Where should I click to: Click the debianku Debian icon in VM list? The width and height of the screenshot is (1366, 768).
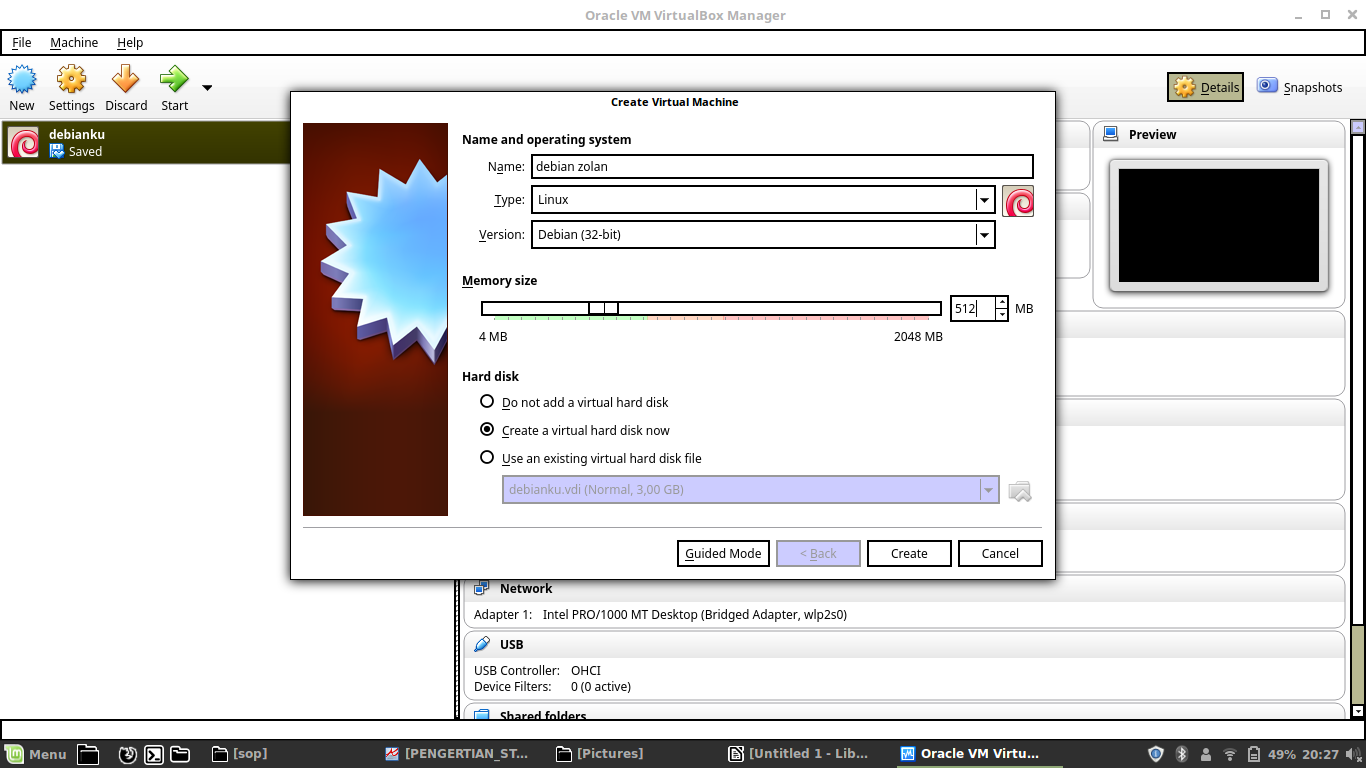[x=24, y=143]
